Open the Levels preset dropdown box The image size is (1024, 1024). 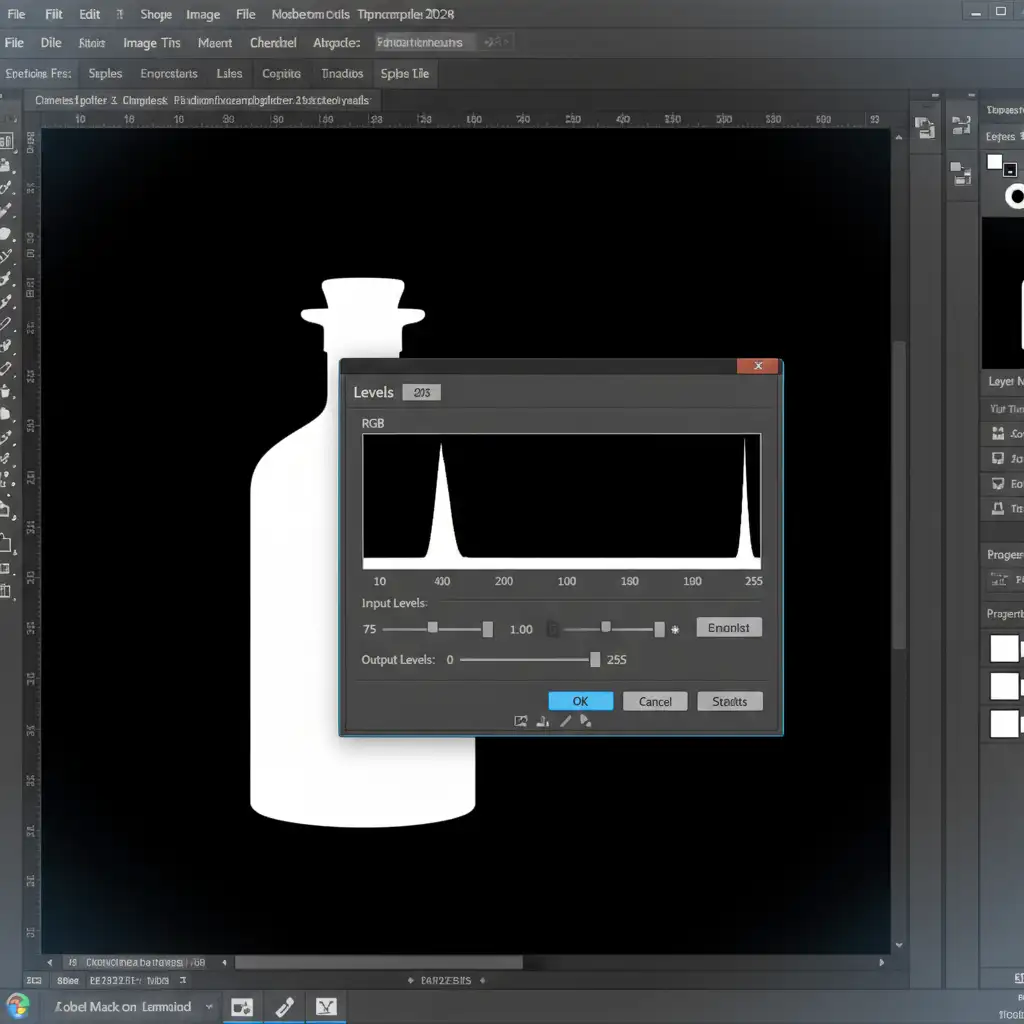point(421,392)
